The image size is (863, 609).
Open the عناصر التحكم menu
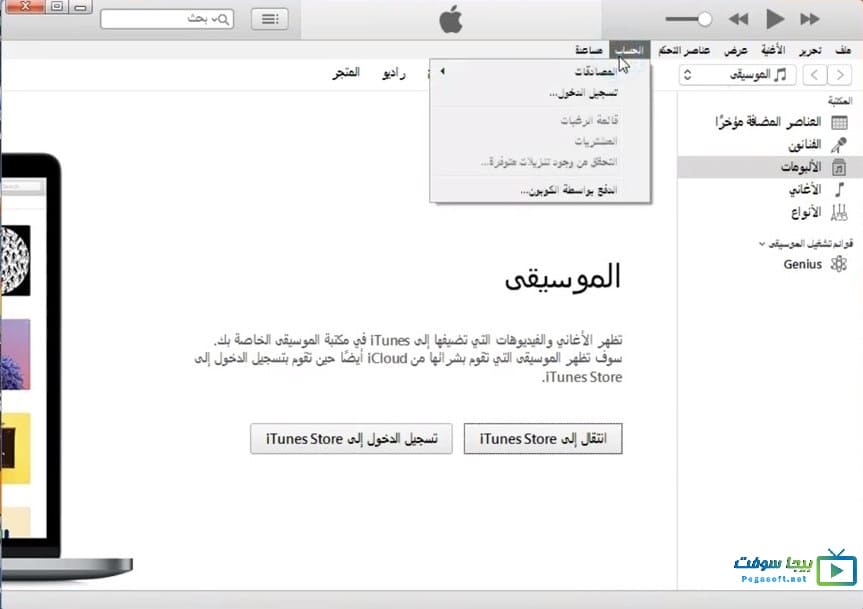pyautogui.click(x=684, y=50)
